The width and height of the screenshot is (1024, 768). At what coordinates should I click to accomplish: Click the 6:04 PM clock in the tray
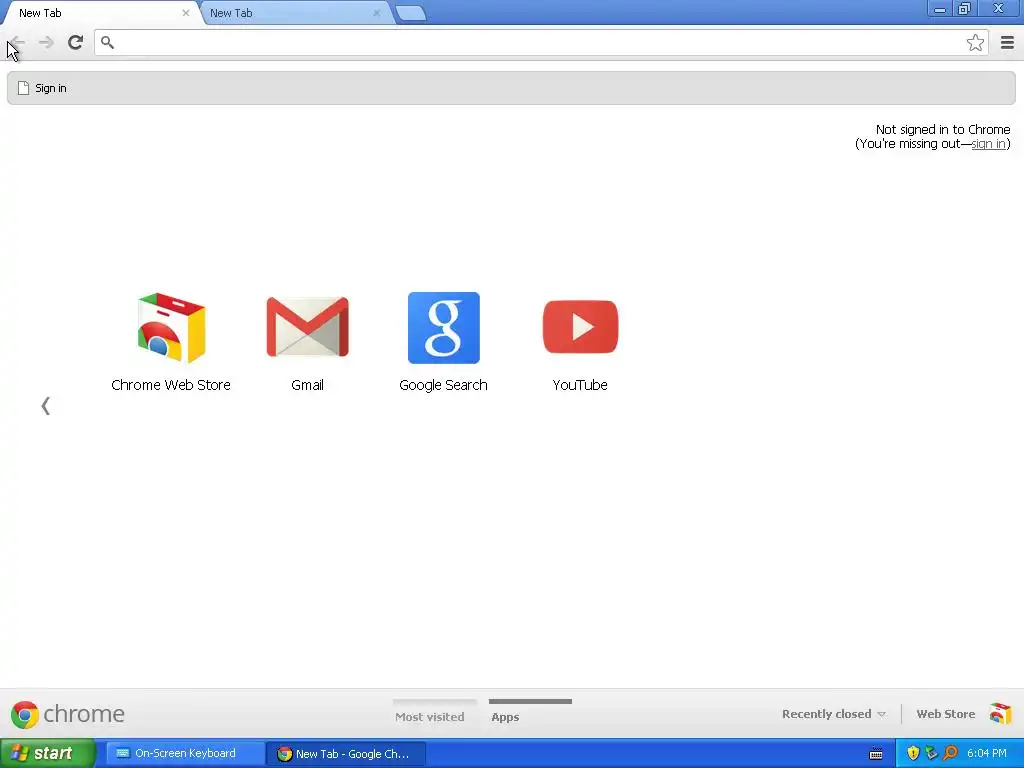coord(987,753)
